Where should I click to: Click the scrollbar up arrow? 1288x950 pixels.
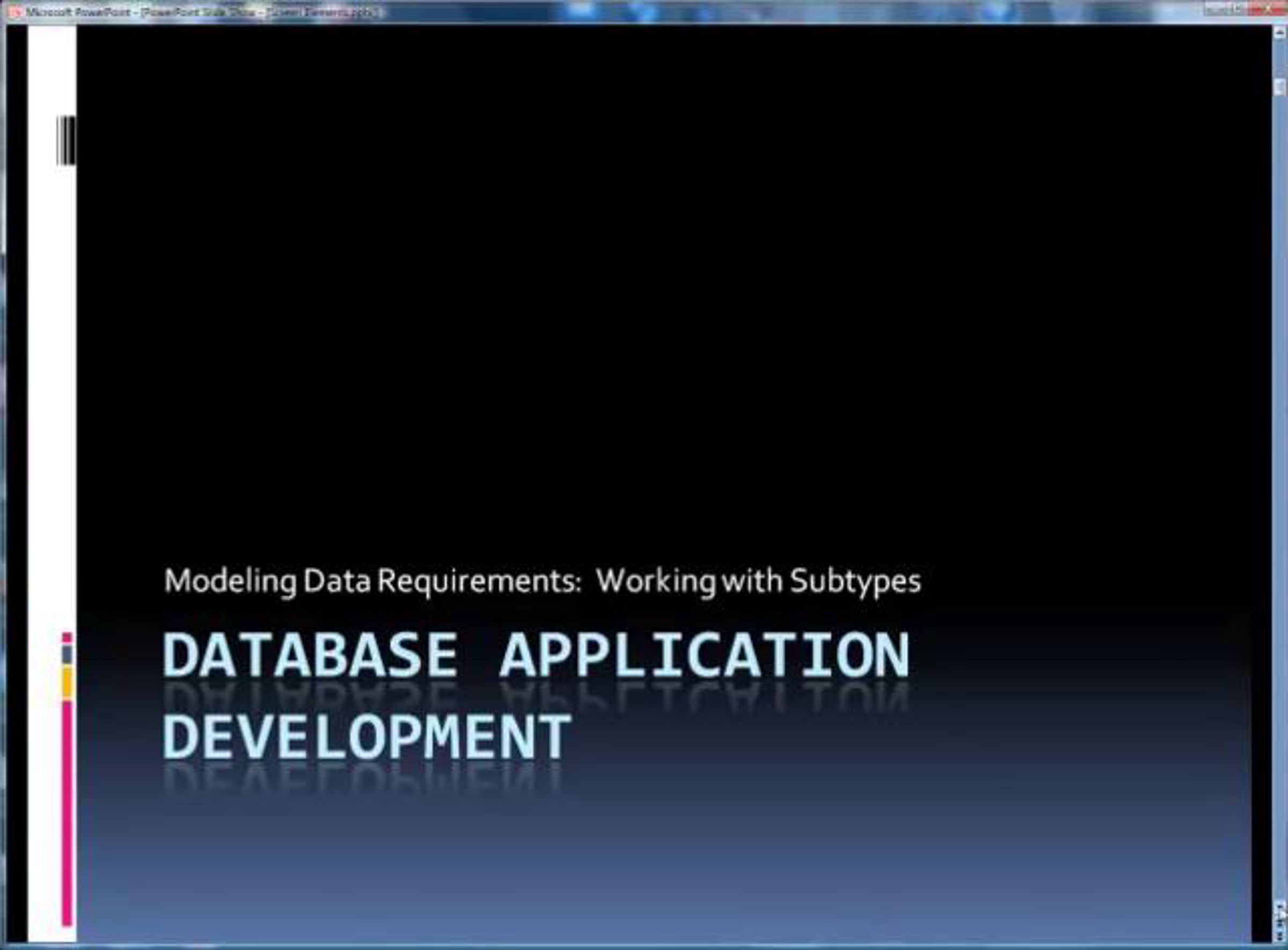pos(1279,33)
